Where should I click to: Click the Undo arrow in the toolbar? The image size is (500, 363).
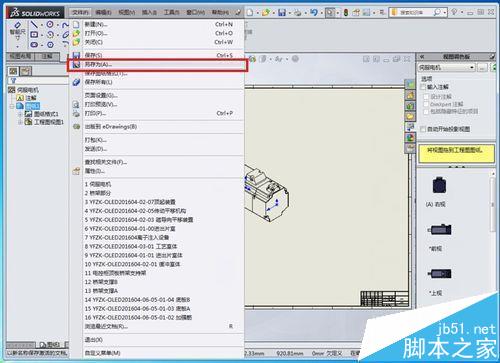pyautogui.click(x=313, y=12)
